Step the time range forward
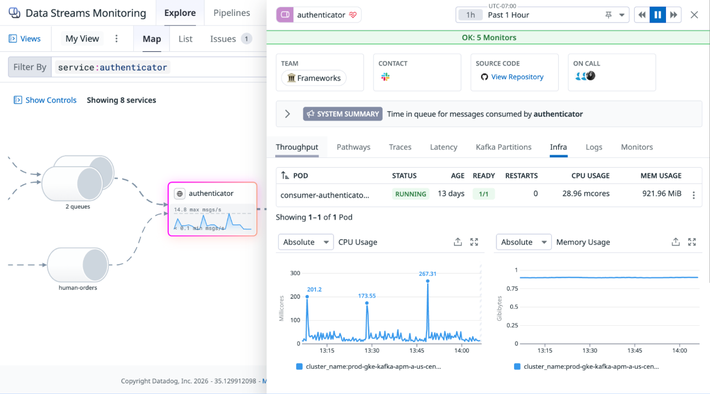Screen dimensions: 710x394 (674, 15)
